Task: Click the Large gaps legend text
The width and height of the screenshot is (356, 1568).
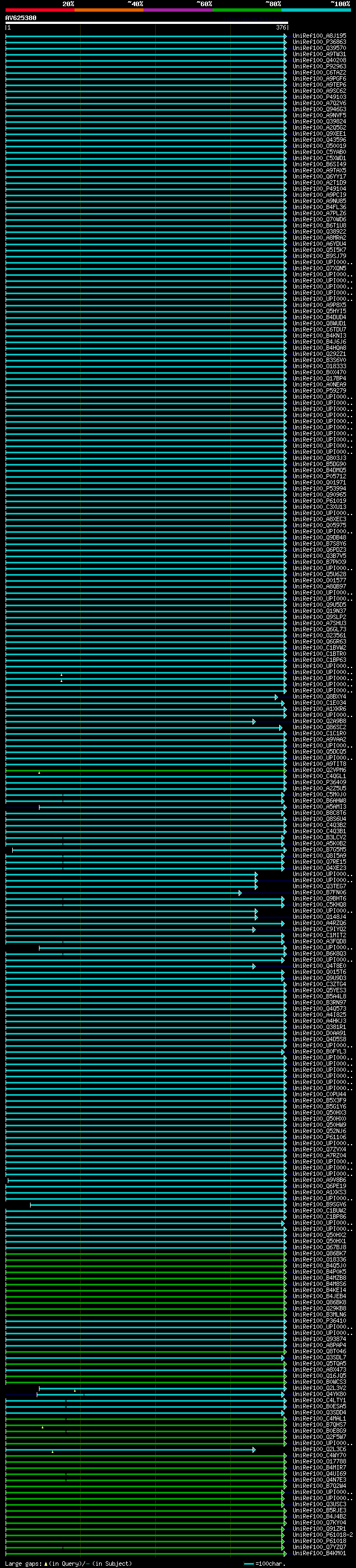Action: (24, 1564)
